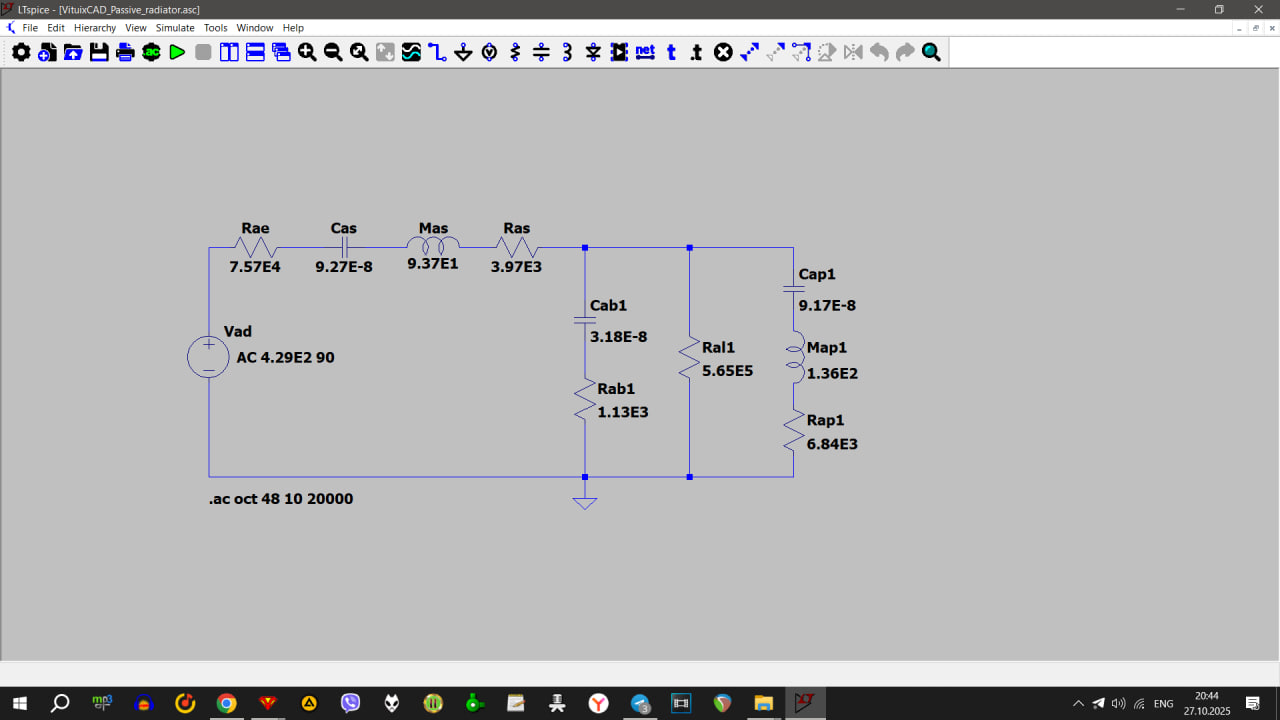Click the Vad voltage source symbol
Viewport: 1280px width, 720px height.
[x=209, y=357]
